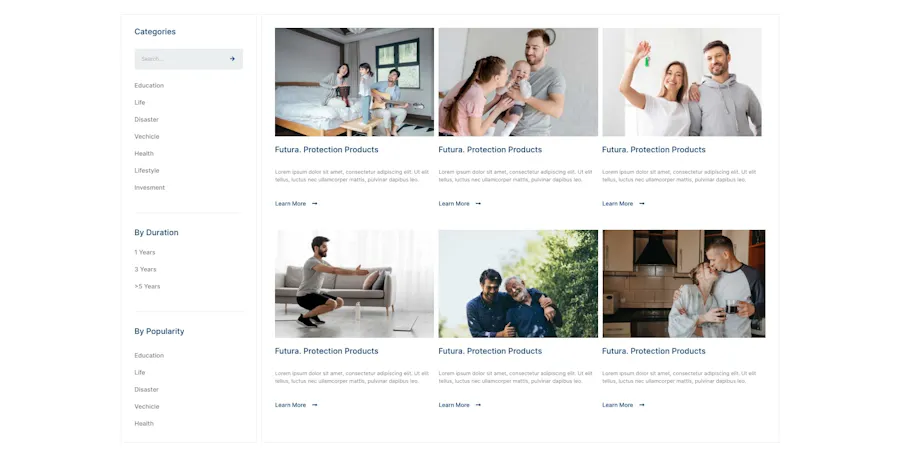Open the kitchen couple photo thumbnail

point(684,284)
